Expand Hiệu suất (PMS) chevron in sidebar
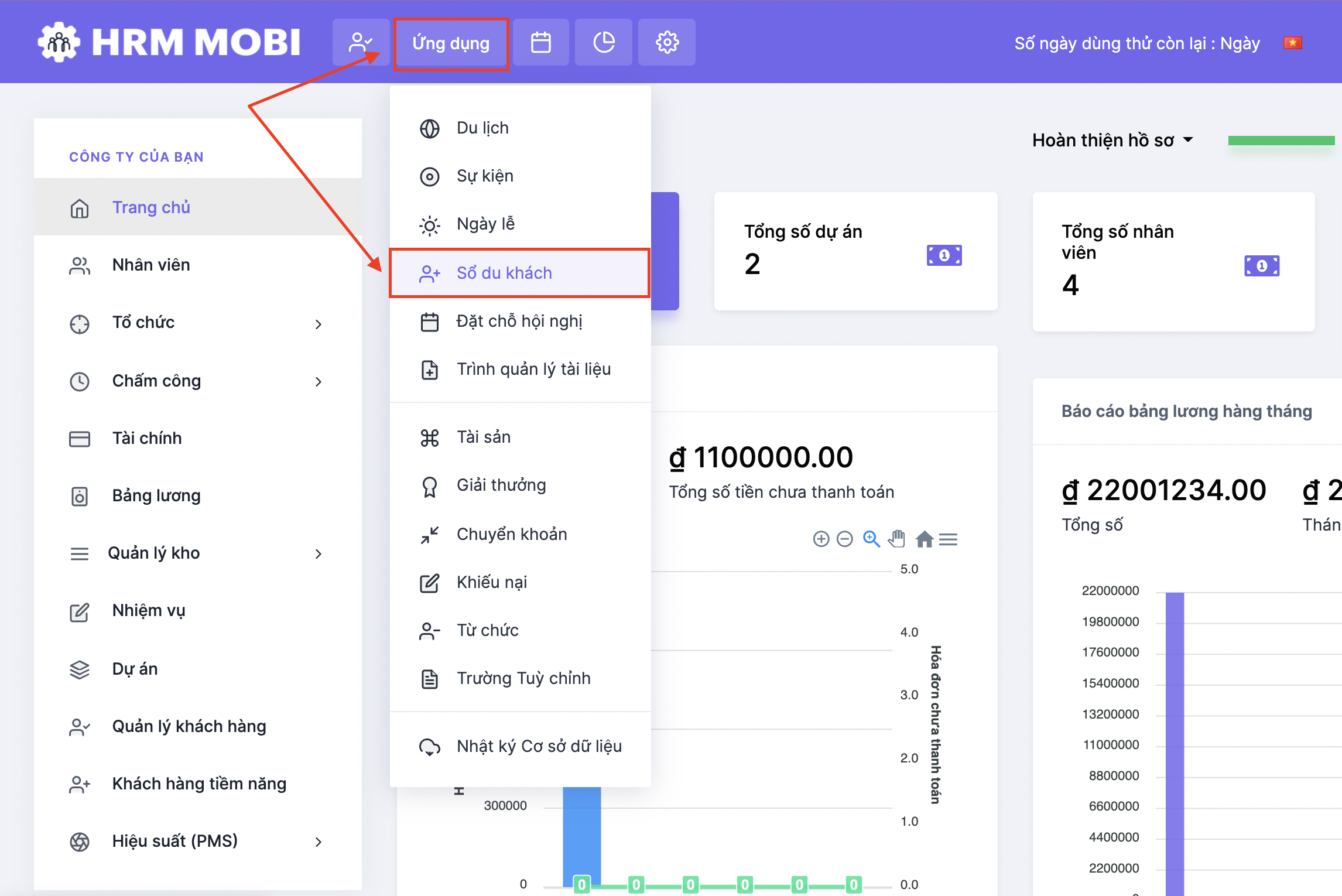The height and width of the screenshot is (896, 1342). pyautogui.click(x=319, y=842)
